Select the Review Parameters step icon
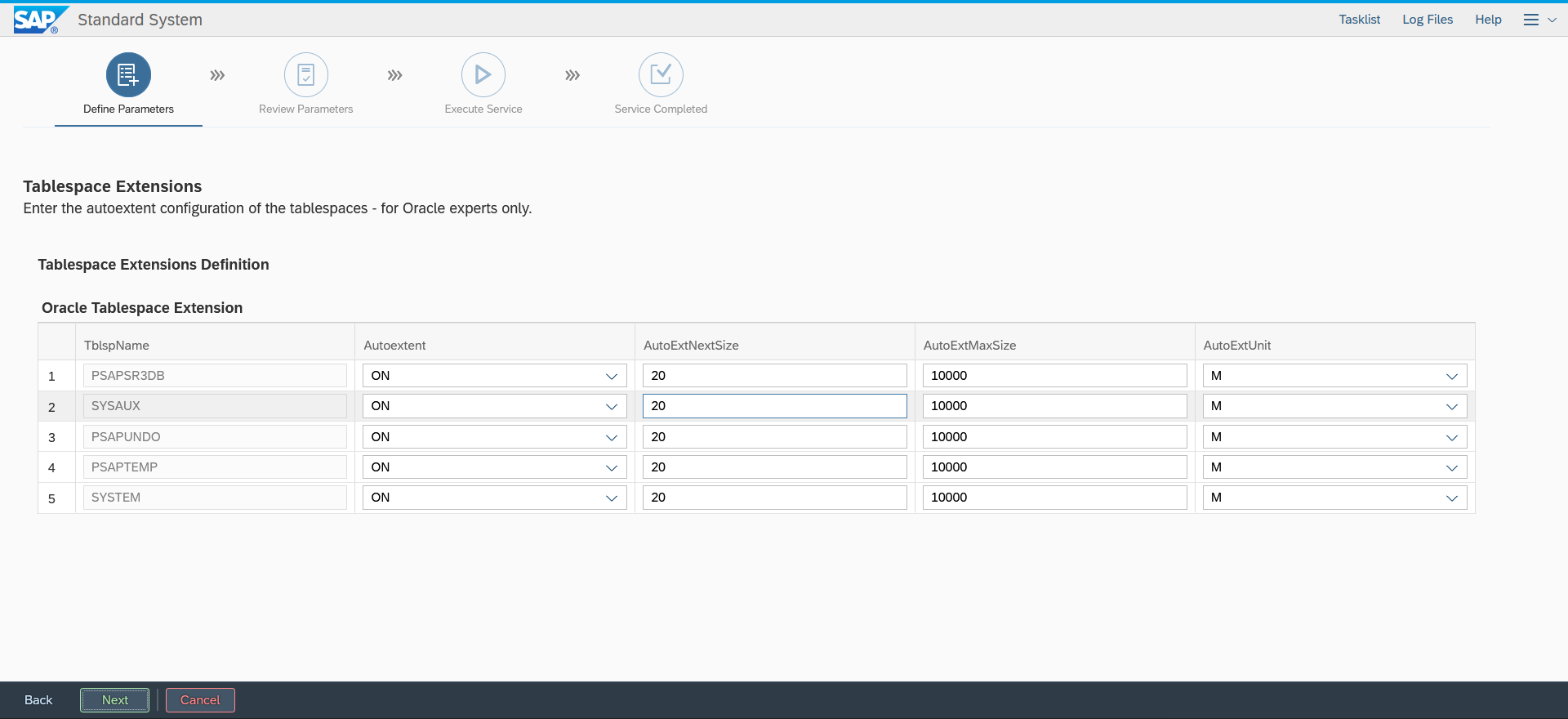 [x=306, y=75]
